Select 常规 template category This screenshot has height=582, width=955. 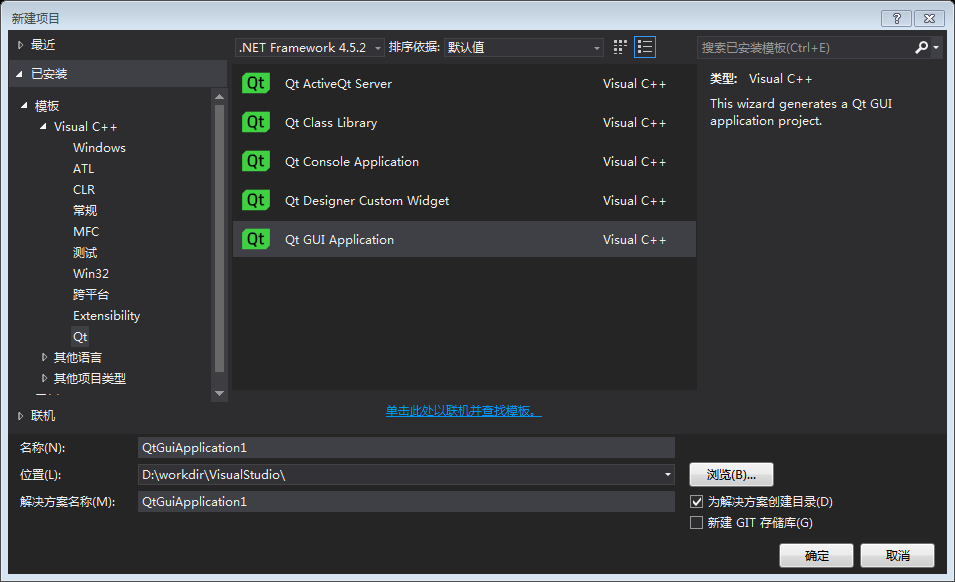tap(85, 211)
